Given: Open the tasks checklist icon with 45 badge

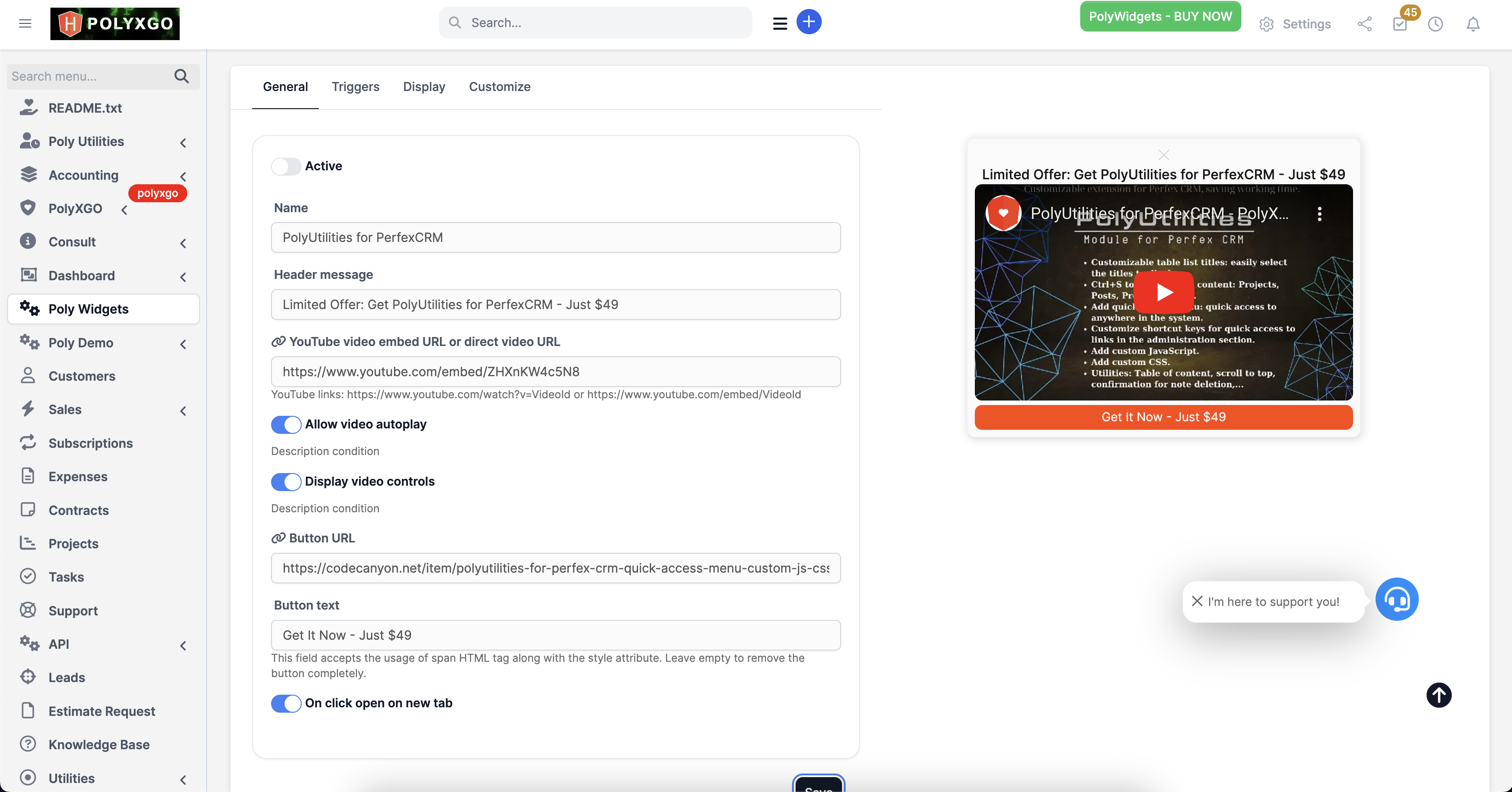Looking at the screenshot, I should tap(1400, 23).
